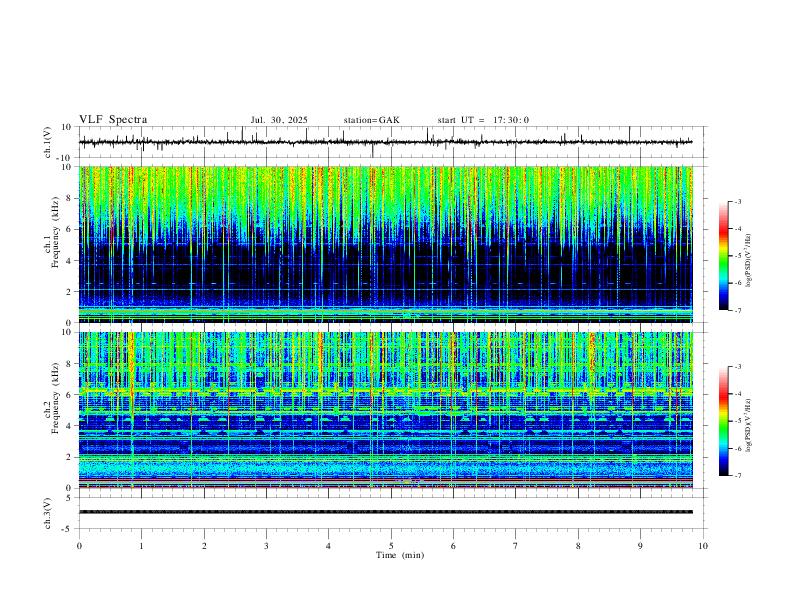The height and width of the screenshot is (612, 792).
Task: Click the "-7" label on ch.1 colorbar
Action: pyautogui.click(x=738, y=311)
